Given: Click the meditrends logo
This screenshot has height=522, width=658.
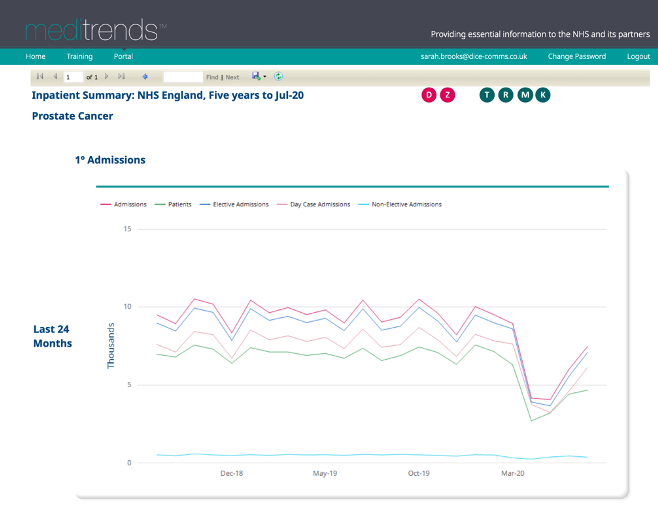Looking at the screenshot, I should click(96, 29).
